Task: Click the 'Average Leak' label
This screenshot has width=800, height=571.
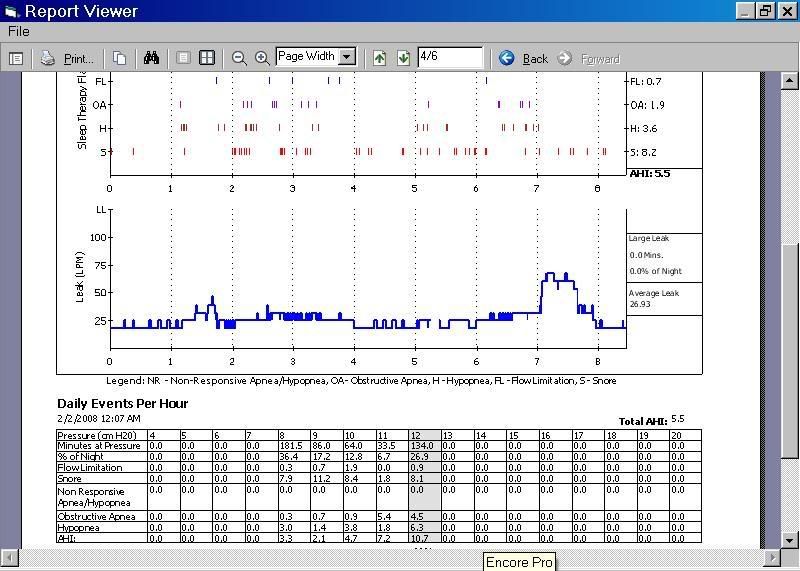Action: (x=654, y=293)
